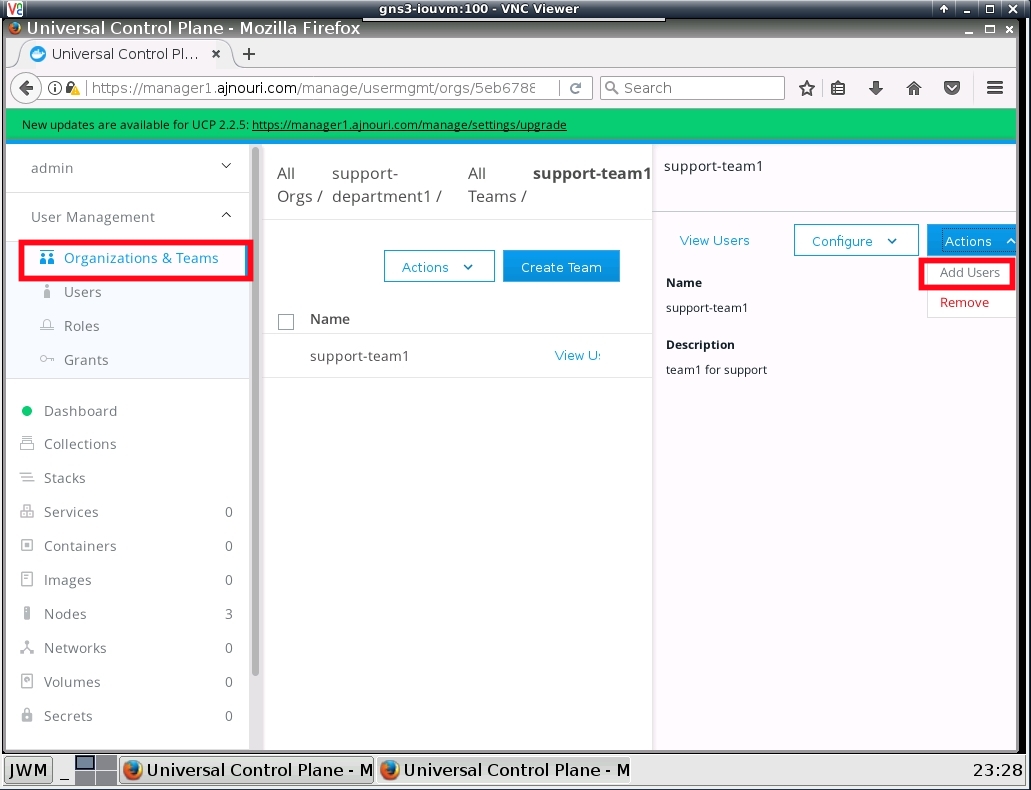The image size is (1031, 790).
Task: Open the JWM start menu button
Action: click(x=28, y=770)
